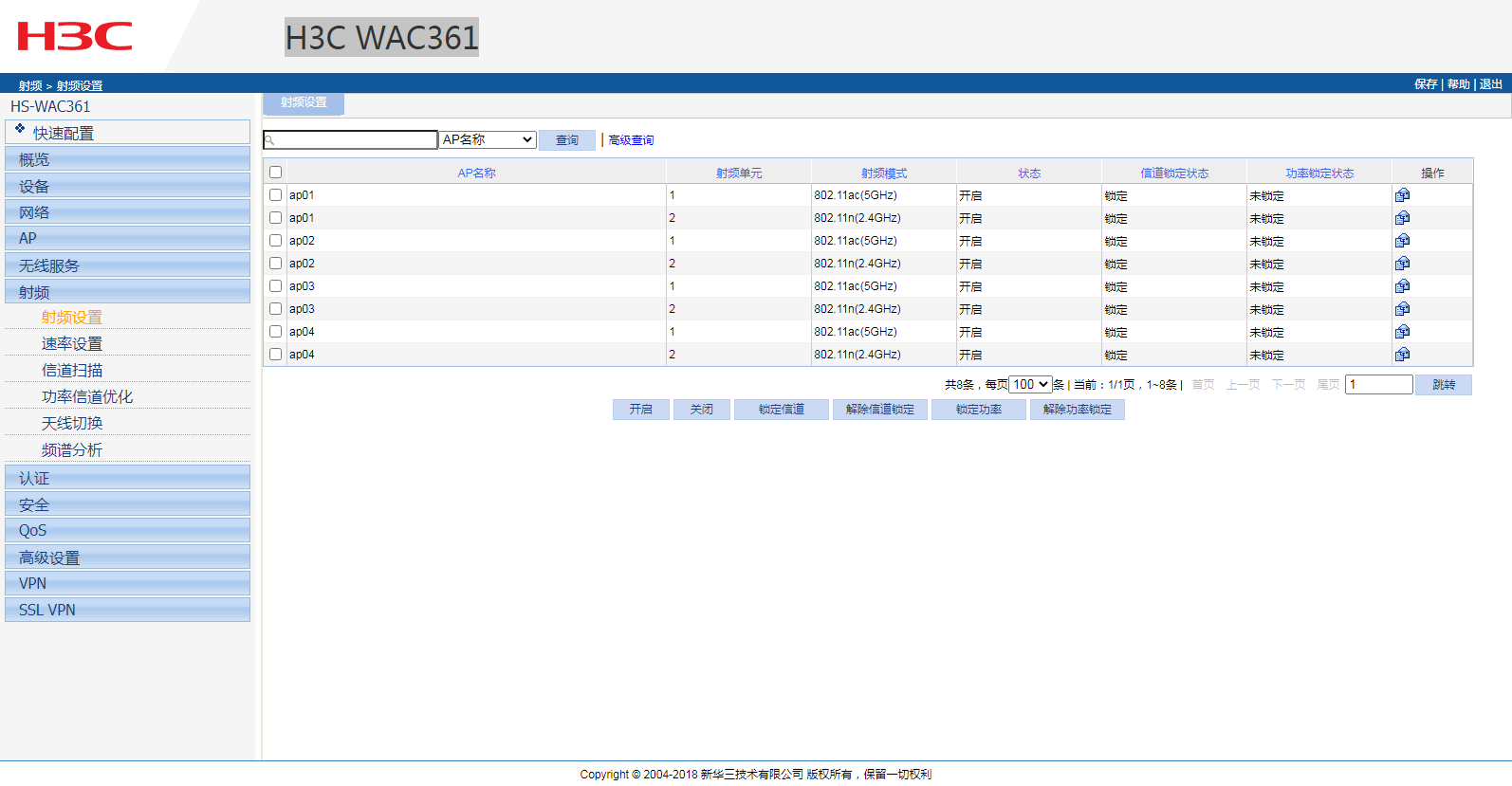This screenshot has height=786, width=1512.
Task: Open the 高级查询 advanced search link
Action: coord(631,140)
